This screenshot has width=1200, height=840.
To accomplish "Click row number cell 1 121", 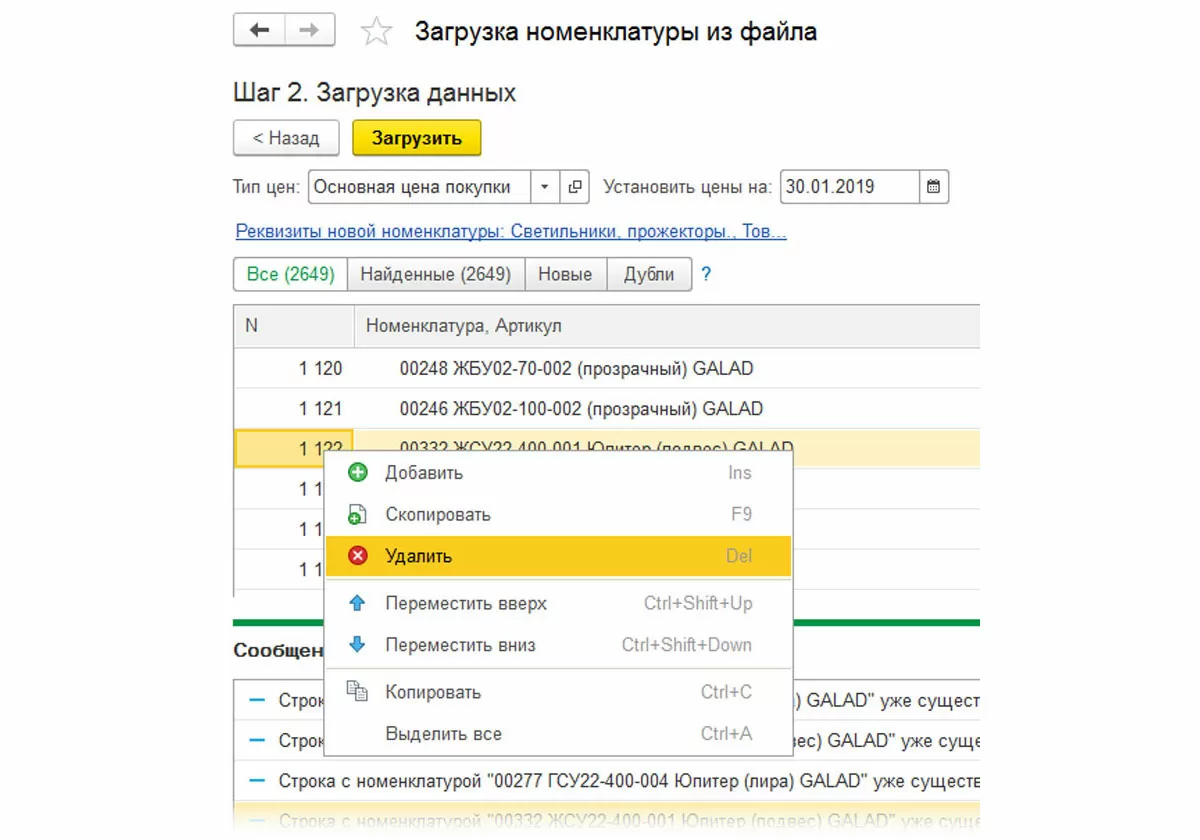I will 294,408.
